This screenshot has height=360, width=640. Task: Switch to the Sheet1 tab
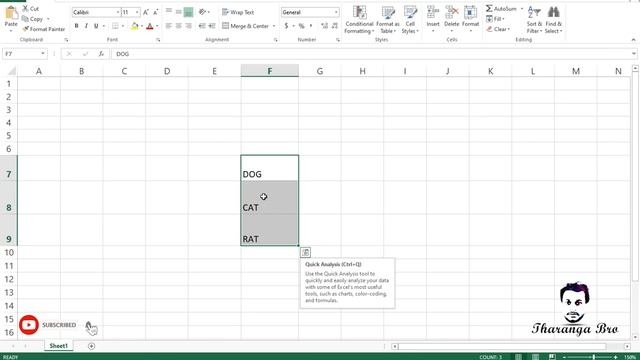click(58, 346)
